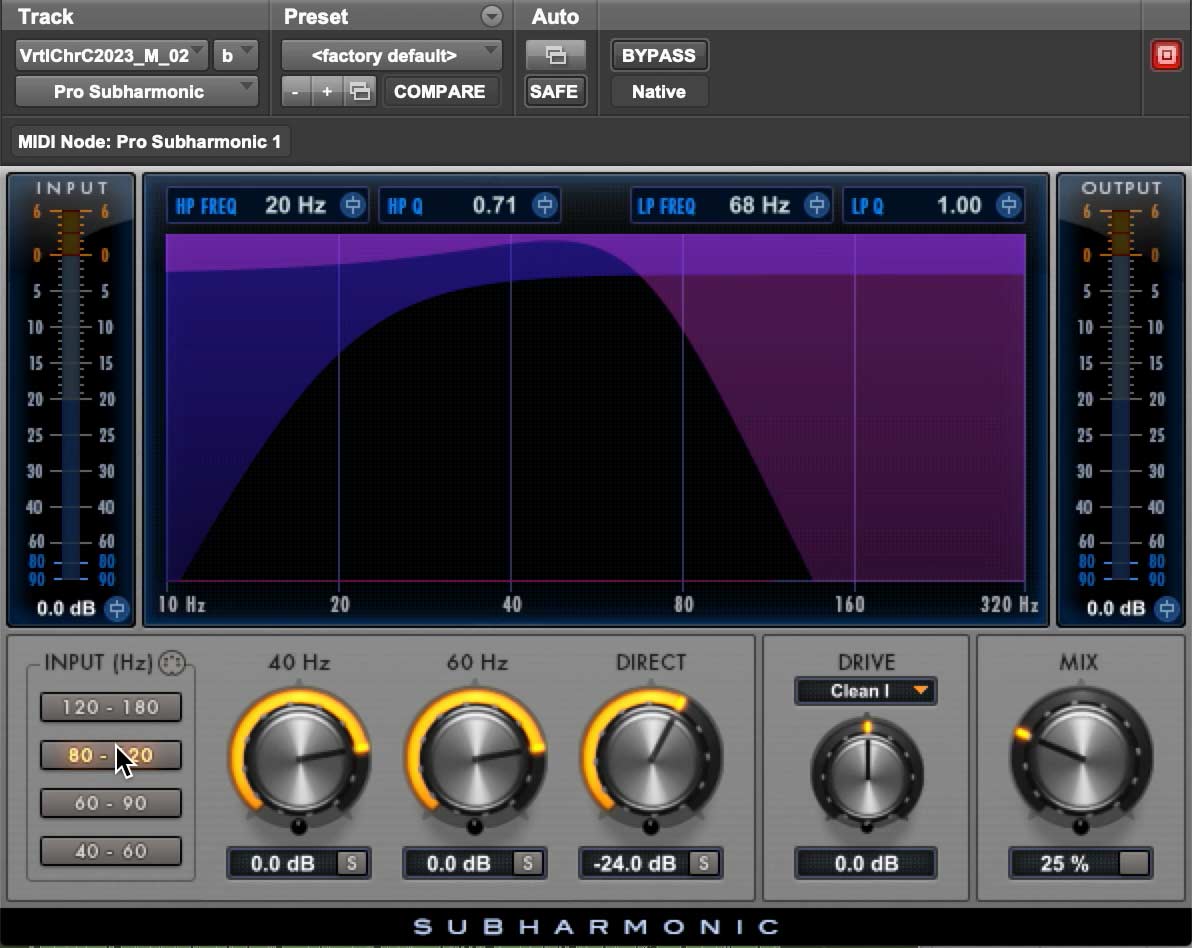Toggle the BYPASS button
This screenshot has height=948, width=1192.
click(x=658, y=55)
